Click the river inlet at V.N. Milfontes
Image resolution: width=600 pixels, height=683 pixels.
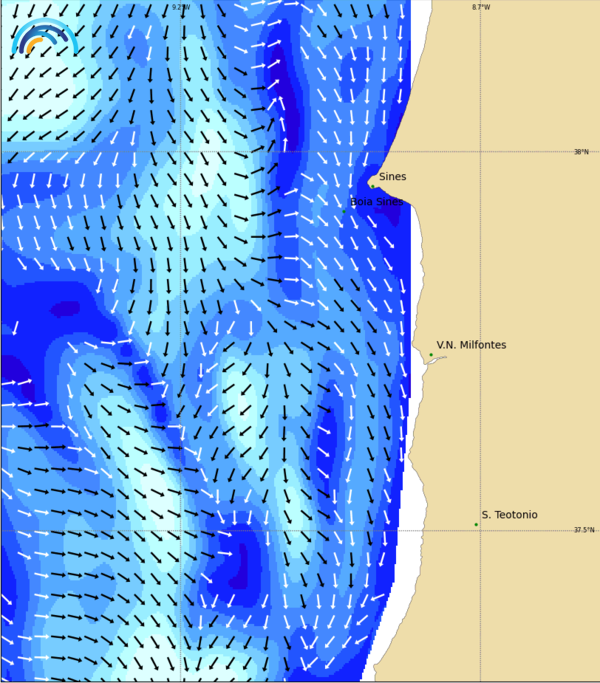coord(434,360)
